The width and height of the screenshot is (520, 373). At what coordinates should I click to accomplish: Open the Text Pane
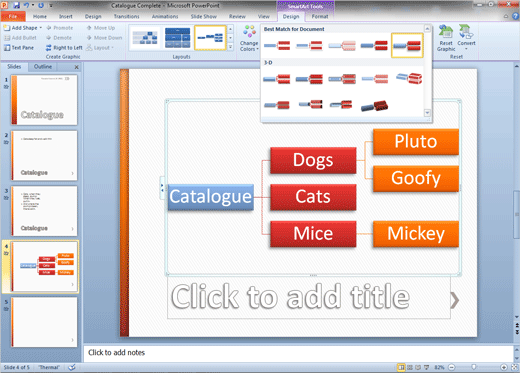[19, 48]
